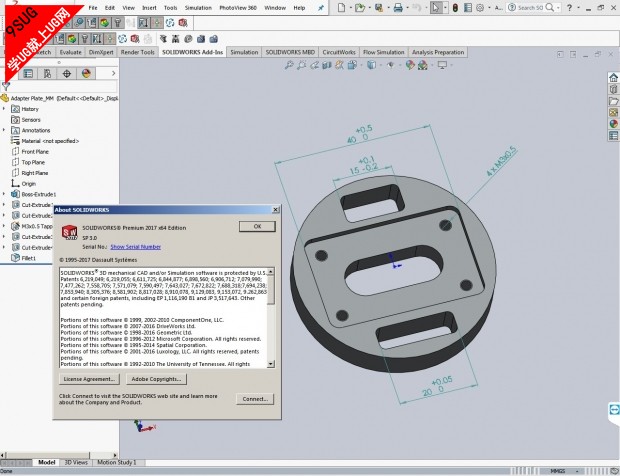Click OK in About SOLIDWORKS dialog

pos(257,227)
